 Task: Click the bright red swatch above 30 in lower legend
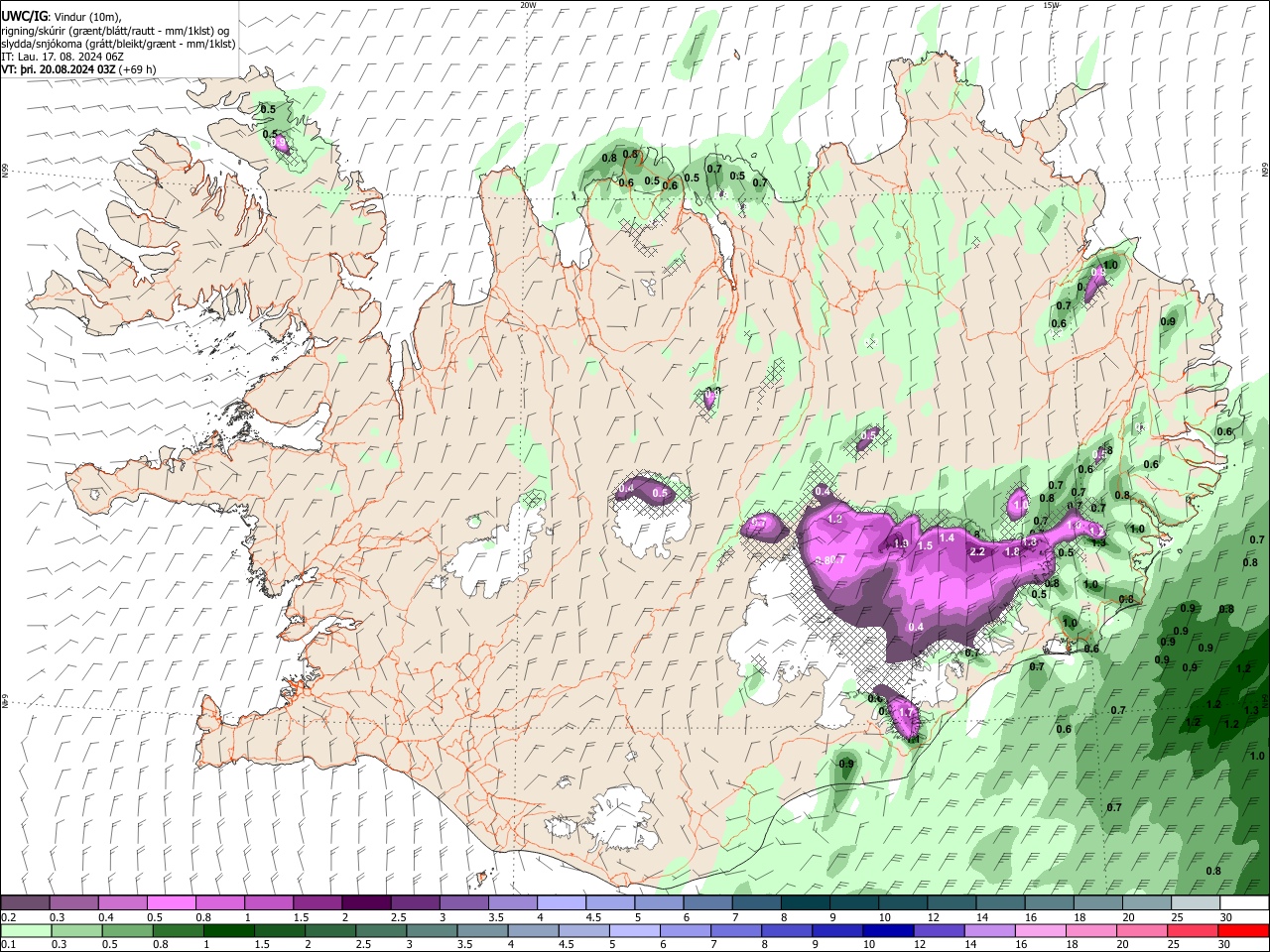(x=1244, y=930)
